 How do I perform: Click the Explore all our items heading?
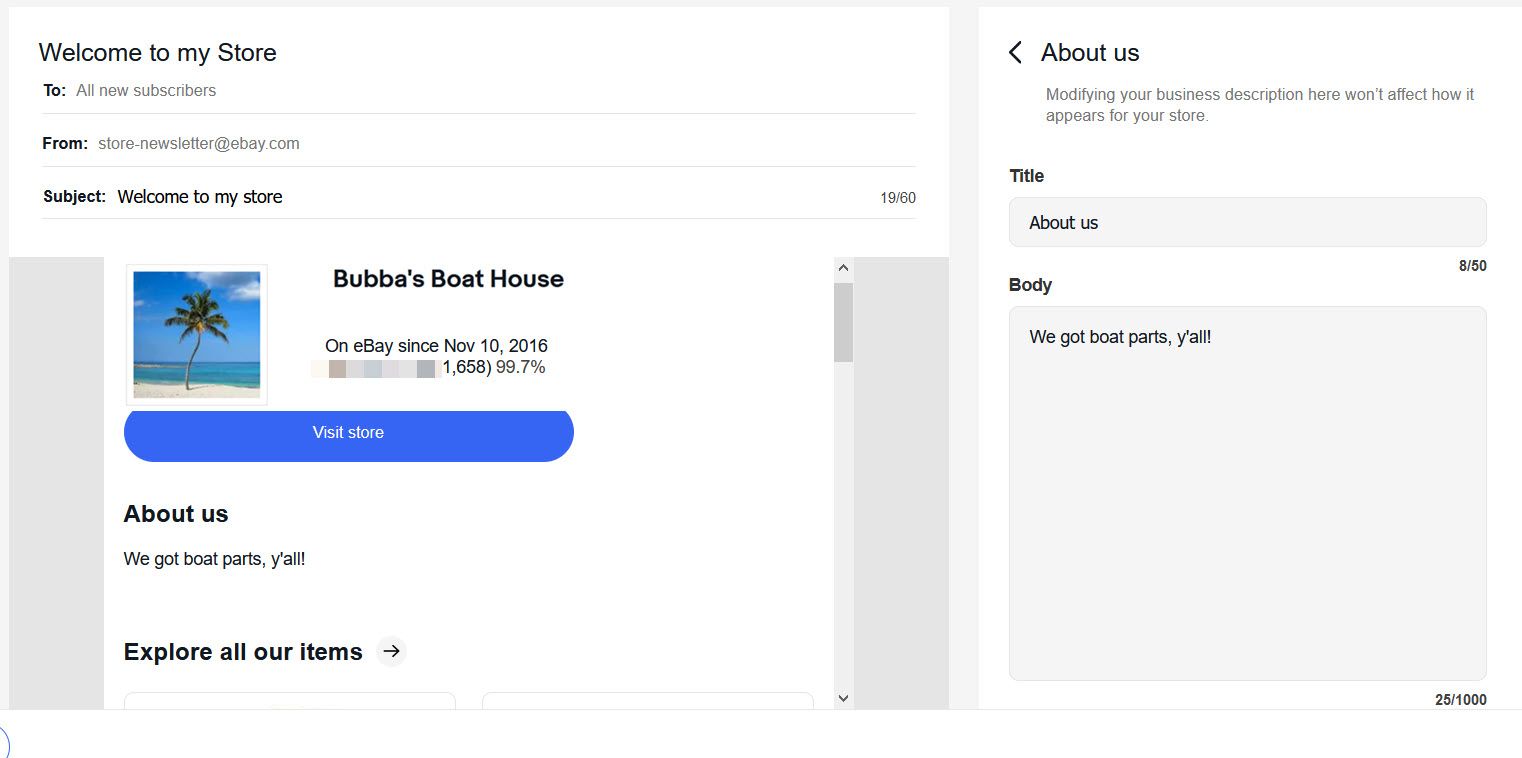[x=243, y=652]
